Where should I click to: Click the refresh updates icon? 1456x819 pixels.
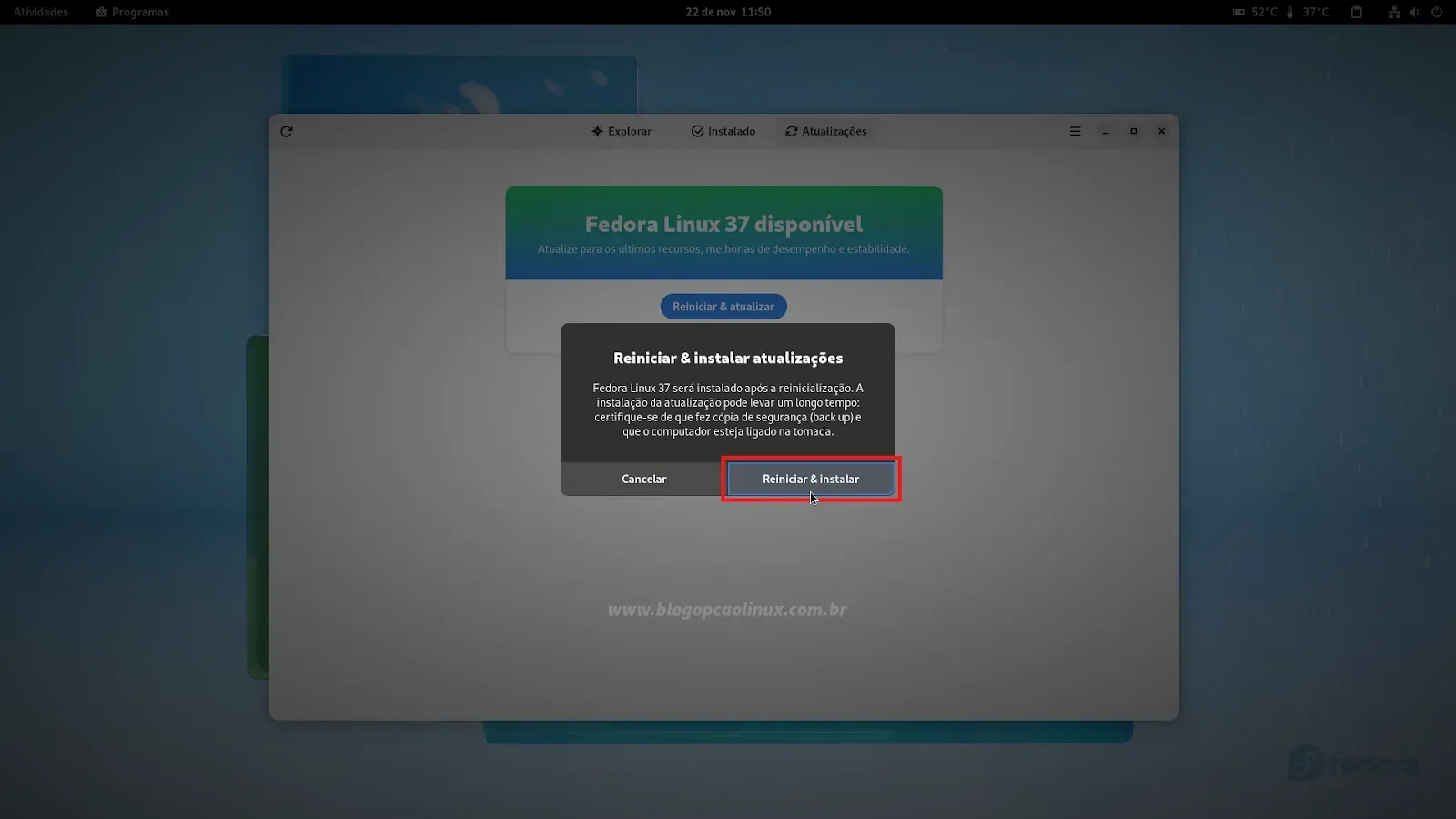[x=287, y=131]
